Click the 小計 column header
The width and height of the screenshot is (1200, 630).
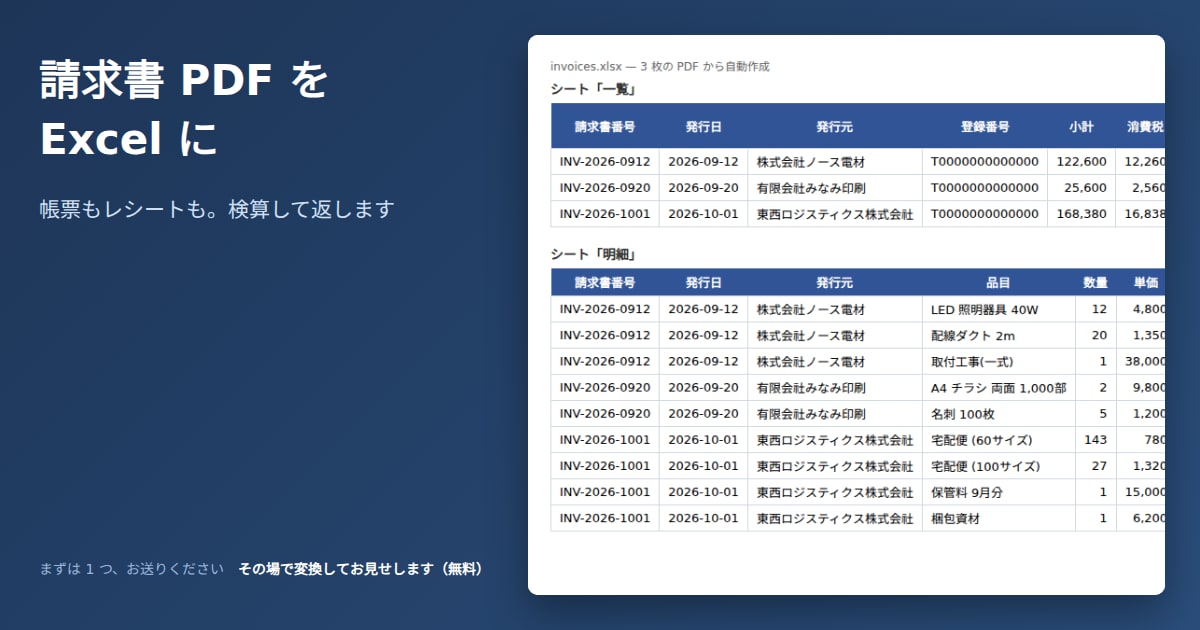pyautogui.click(x=1081, y=127)
